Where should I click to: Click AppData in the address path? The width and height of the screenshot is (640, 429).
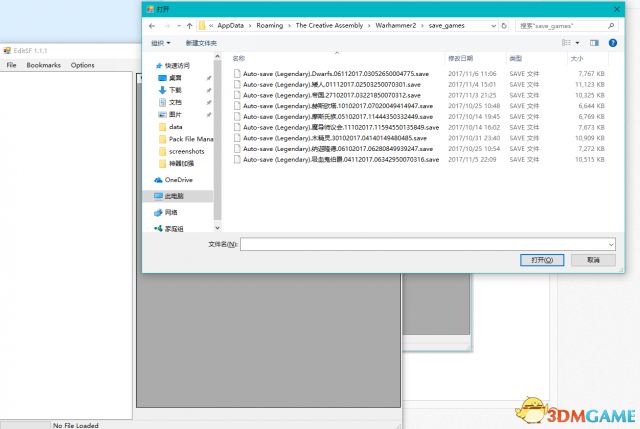(x=230, y=25)
